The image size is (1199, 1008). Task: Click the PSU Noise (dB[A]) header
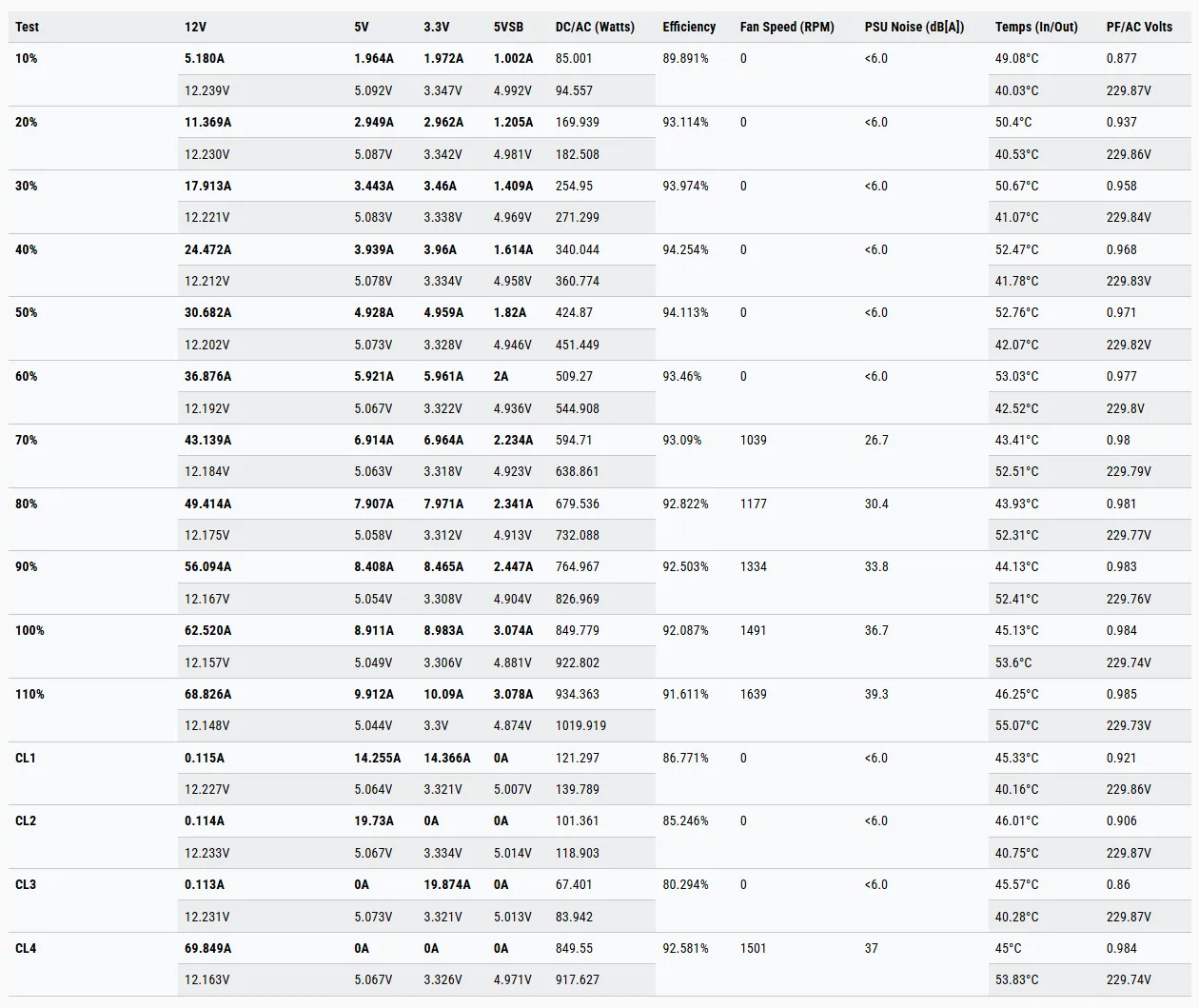(x=914, y=27)
